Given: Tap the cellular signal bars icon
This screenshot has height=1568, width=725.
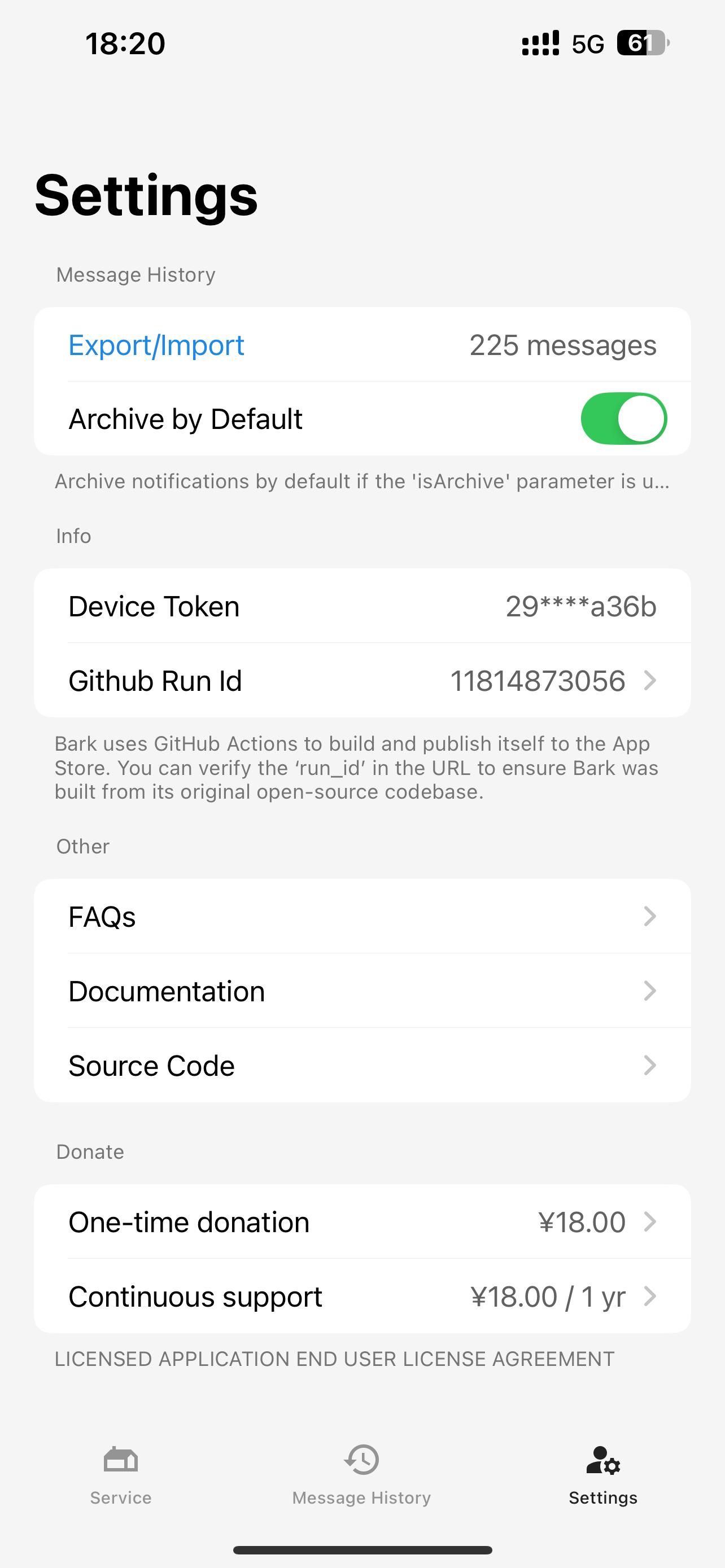Looking at the screenshot, I should pyautogui.click(x=540, y=43).
